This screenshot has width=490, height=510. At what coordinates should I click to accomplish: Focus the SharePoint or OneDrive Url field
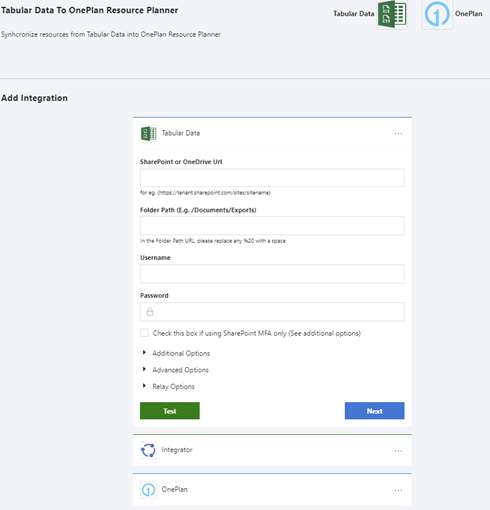[272, 178]
